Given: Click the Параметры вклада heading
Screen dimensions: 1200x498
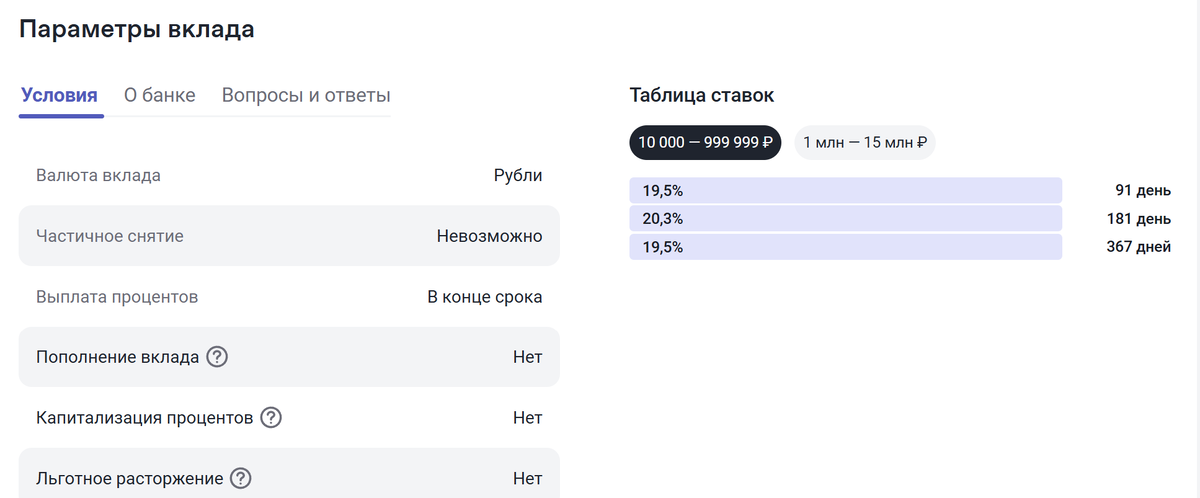Looking at the screenshot, I should (x=137, y=29).
